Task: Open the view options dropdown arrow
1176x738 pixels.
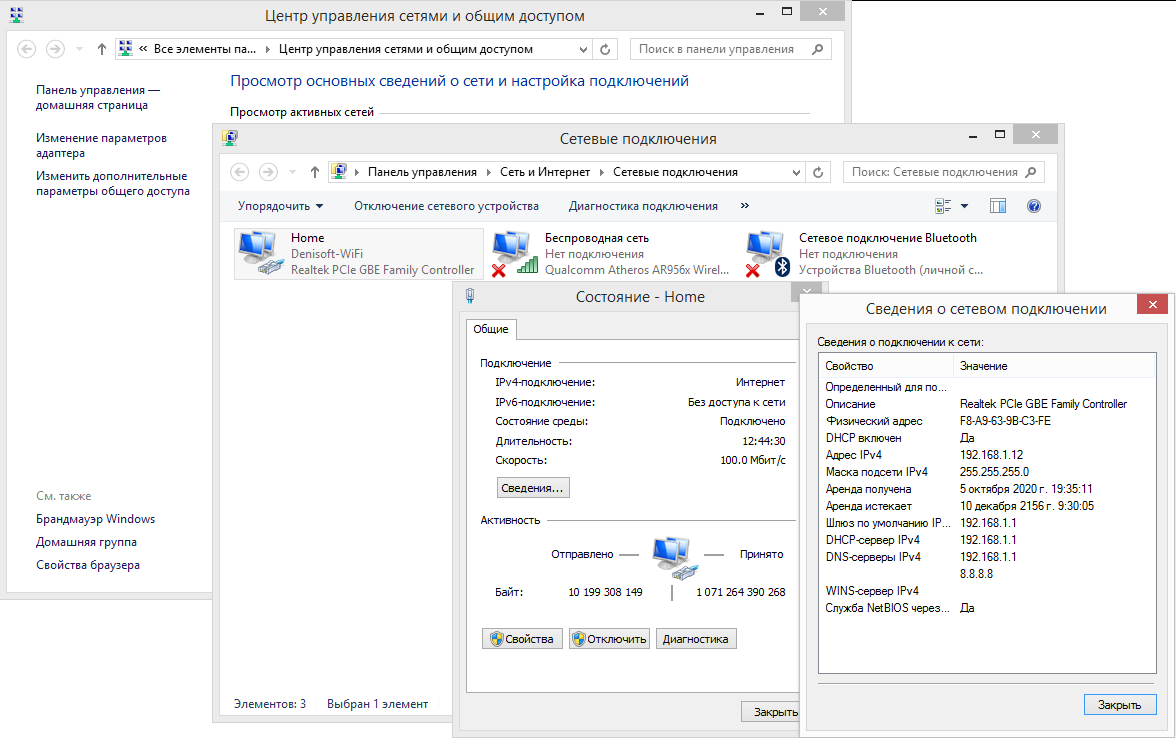Action: (964, 206)
